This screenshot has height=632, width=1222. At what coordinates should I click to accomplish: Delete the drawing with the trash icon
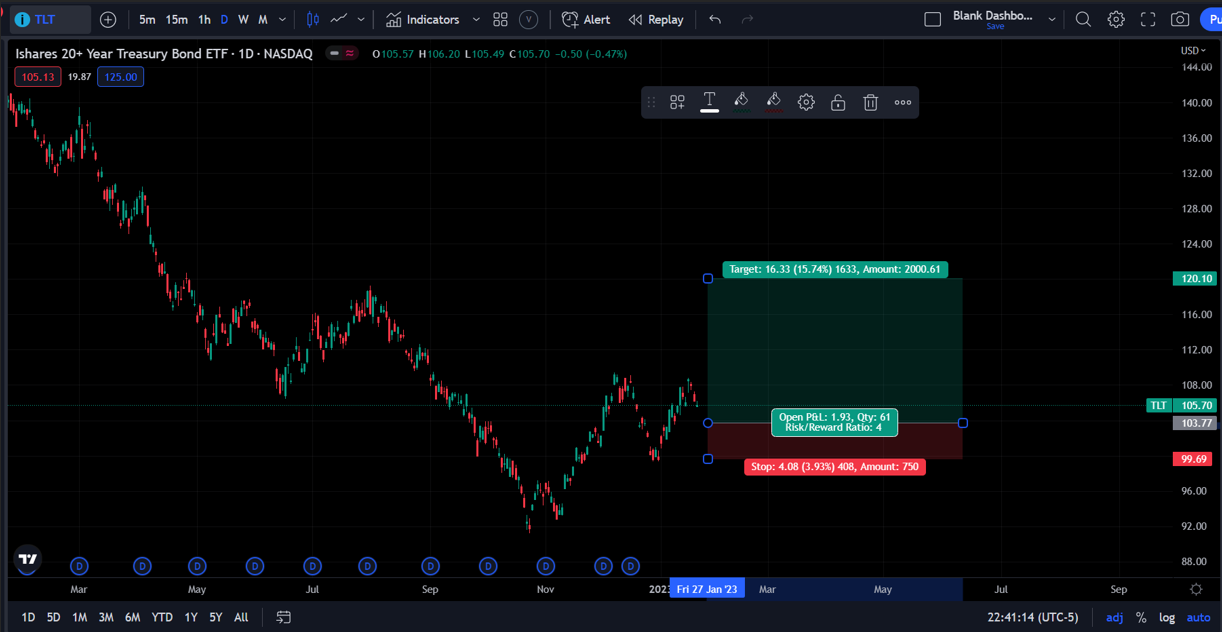point(870,102)
